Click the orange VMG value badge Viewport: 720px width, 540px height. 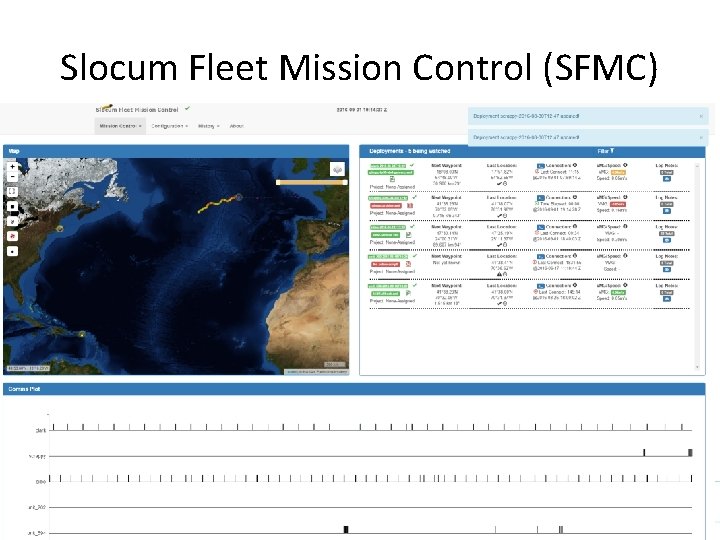619,172
